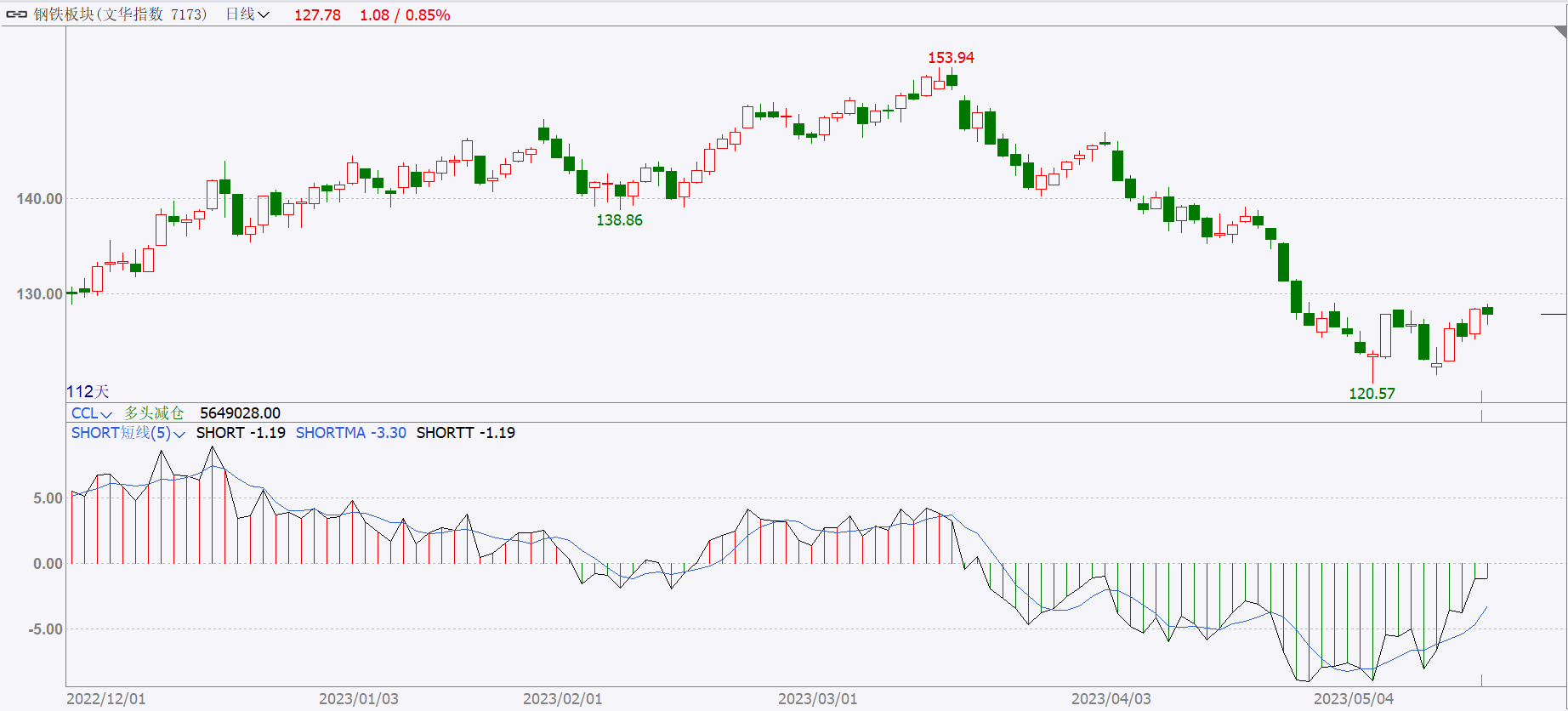This screenshot has width=1568, height=711.
Task: Click the SHORTT -1.19 value
Action: (465, 433)
